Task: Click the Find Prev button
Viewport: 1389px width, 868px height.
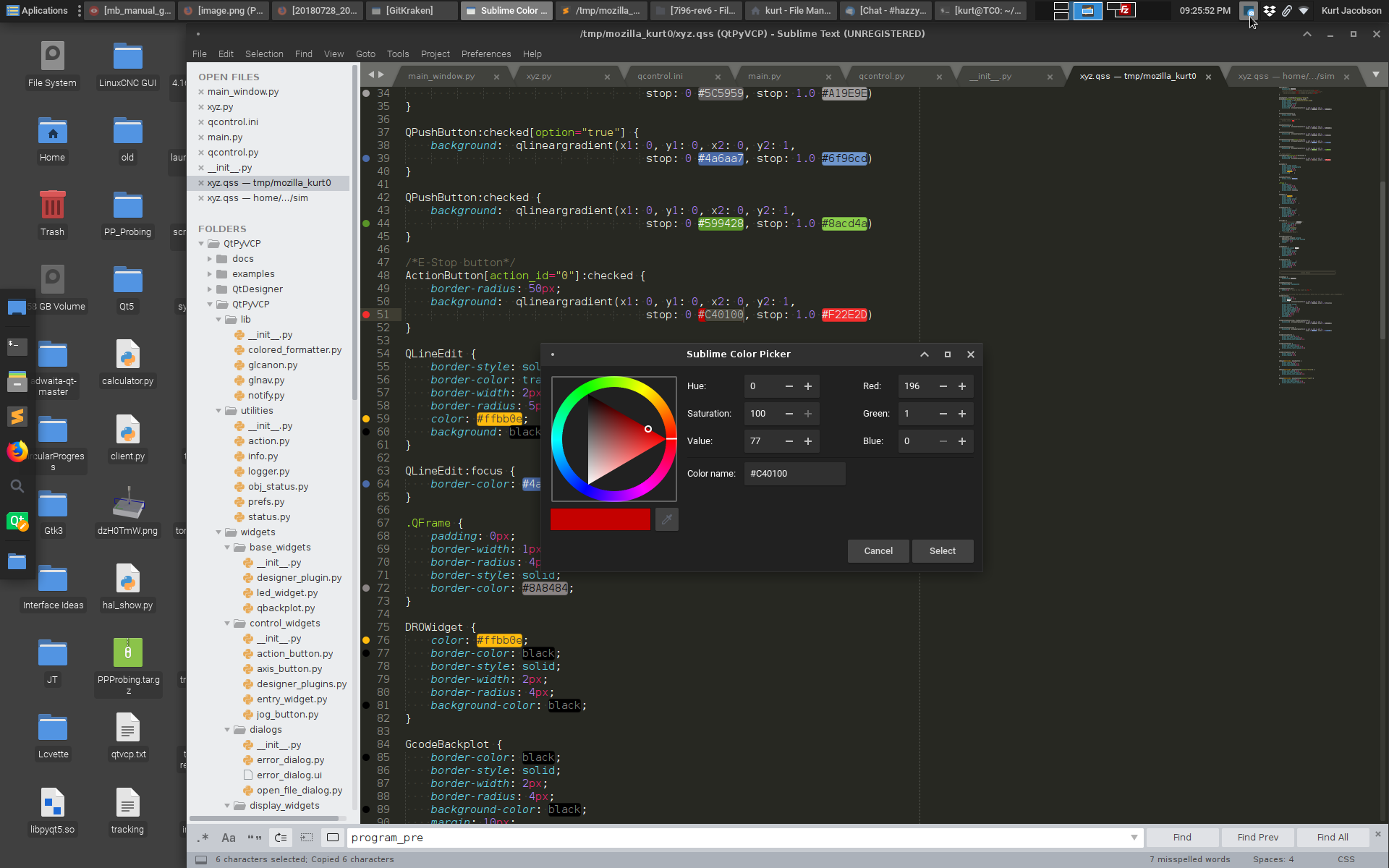Action: 1257,838
